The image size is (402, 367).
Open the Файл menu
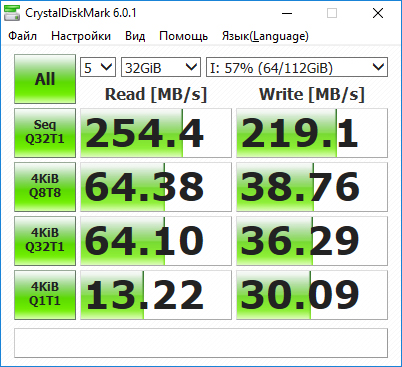22,36
